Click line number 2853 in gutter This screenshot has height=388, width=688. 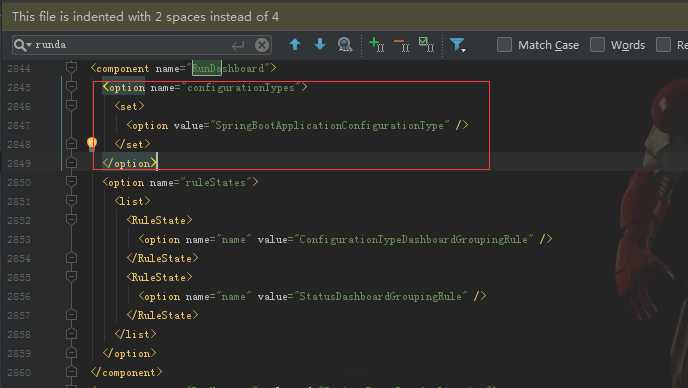(19, 240)
